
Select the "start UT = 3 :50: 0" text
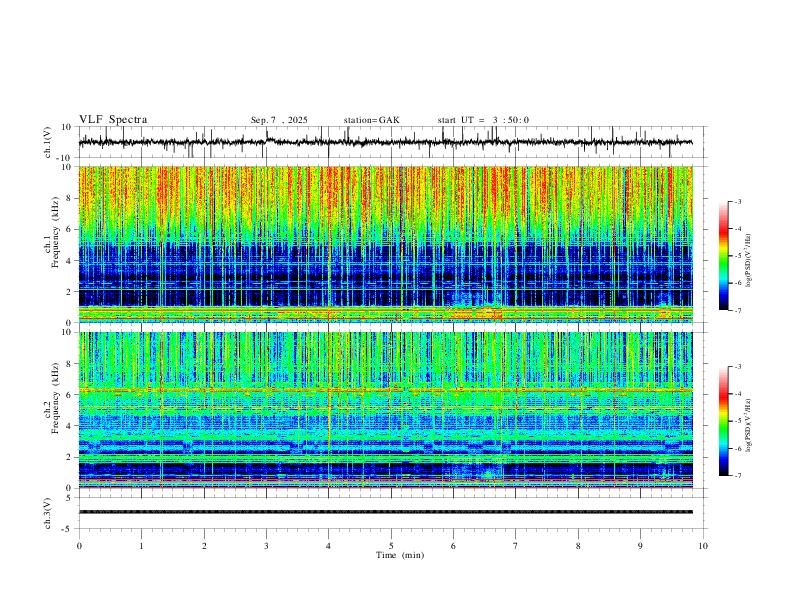point(483,120)
